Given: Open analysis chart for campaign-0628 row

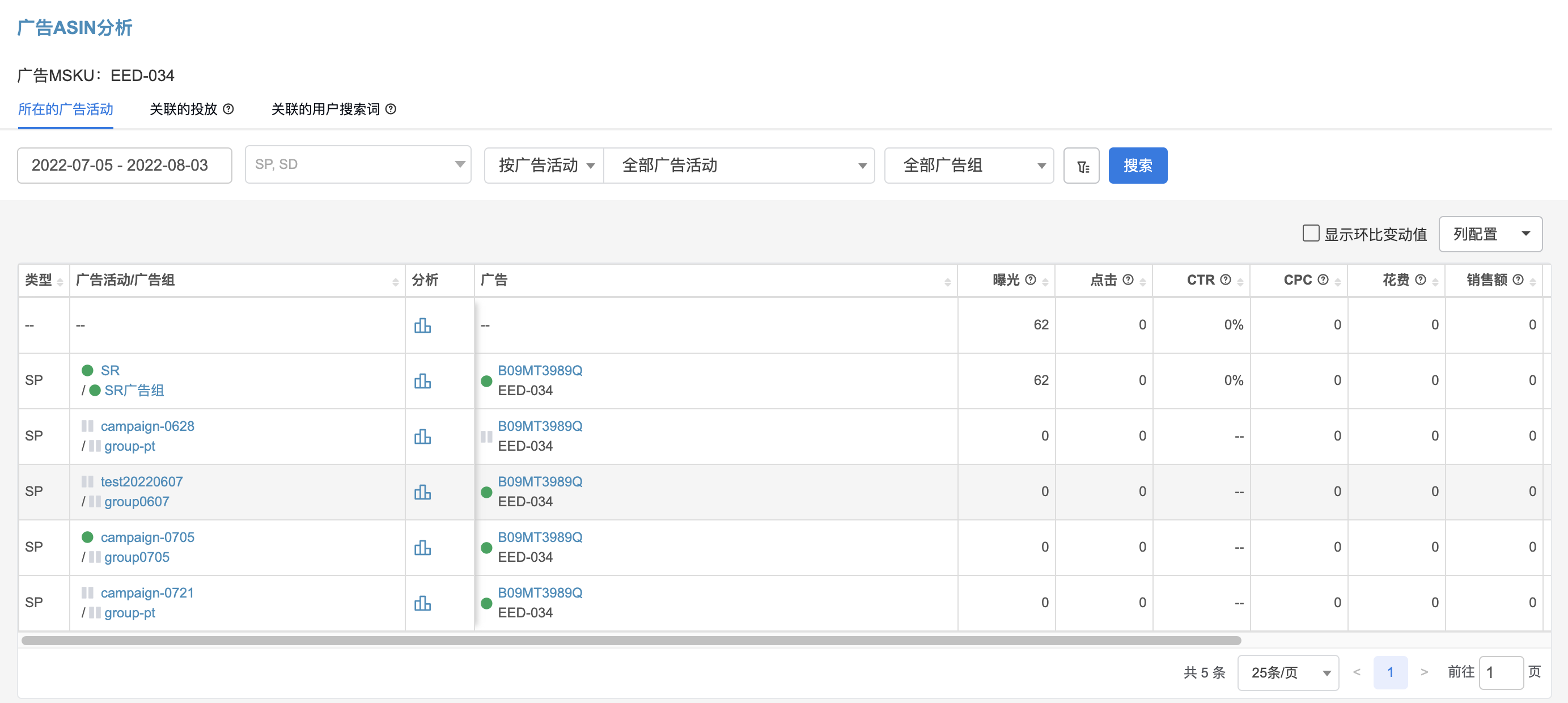Looking at the screenshot, I should click(422, 437).
